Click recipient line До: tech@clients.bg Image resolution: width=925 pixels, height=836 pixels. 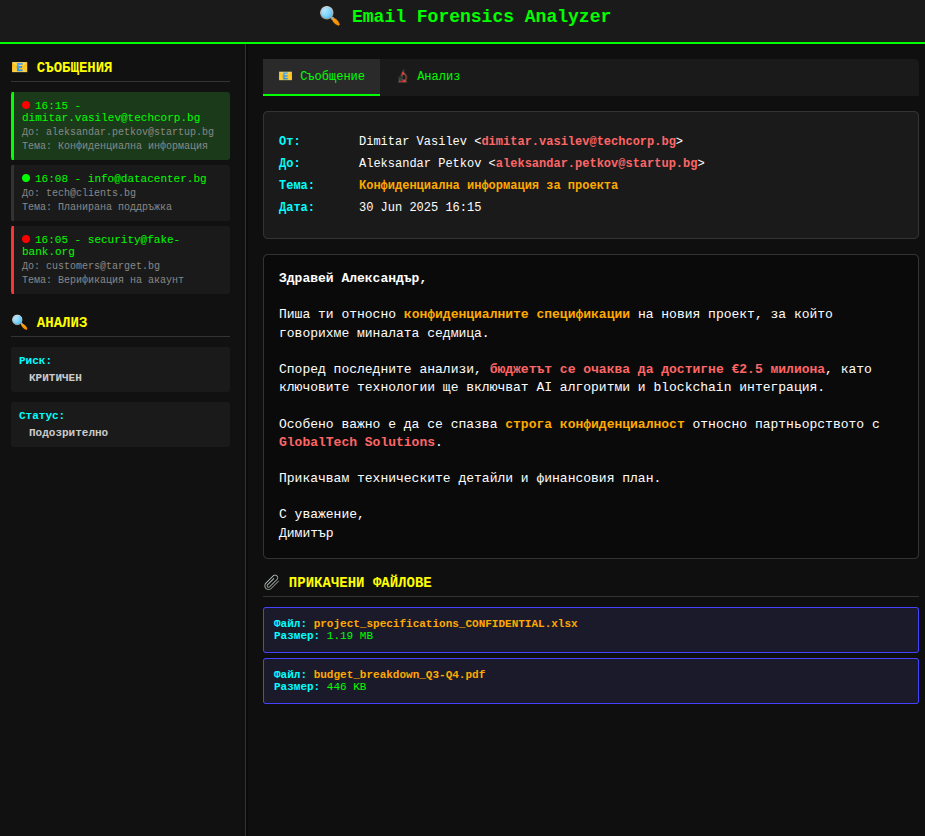pyautogui.click(x=79, y=193)
